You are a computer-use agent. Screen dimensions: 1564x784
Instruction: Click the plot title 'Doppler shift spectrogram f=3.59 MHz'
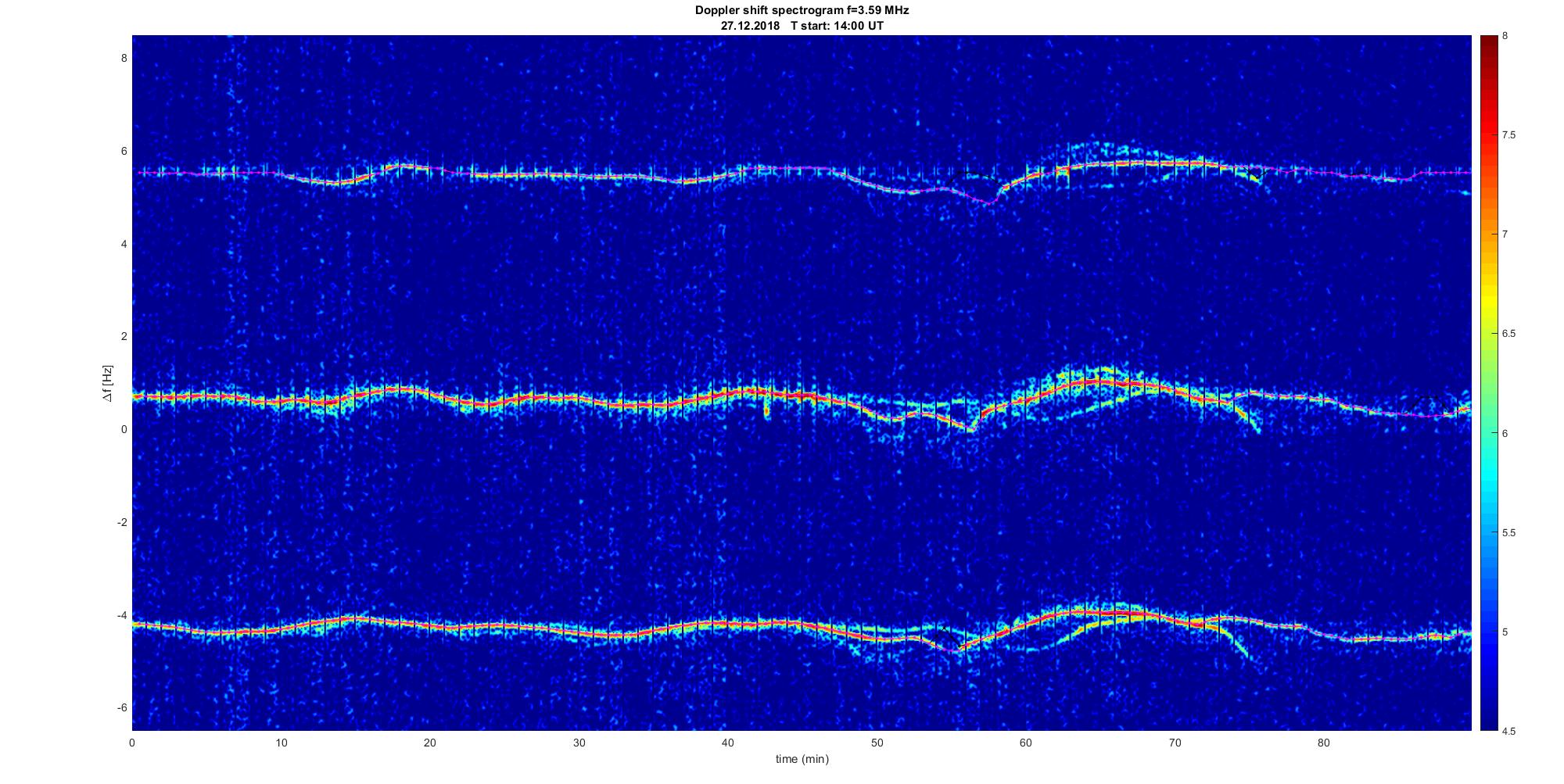802,10
